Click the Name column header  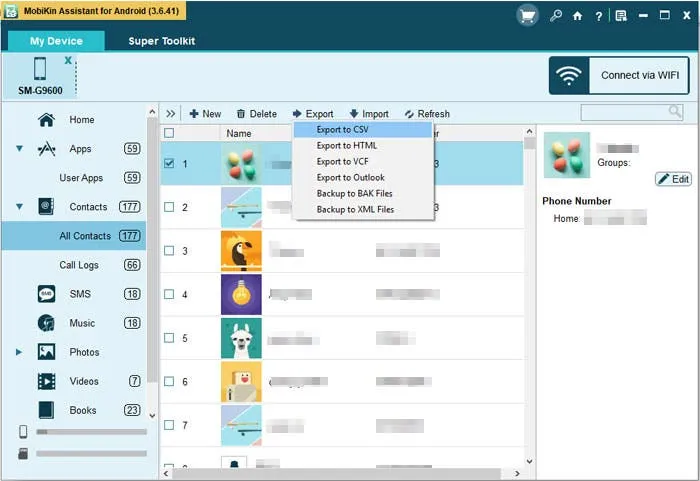[238, 133]
